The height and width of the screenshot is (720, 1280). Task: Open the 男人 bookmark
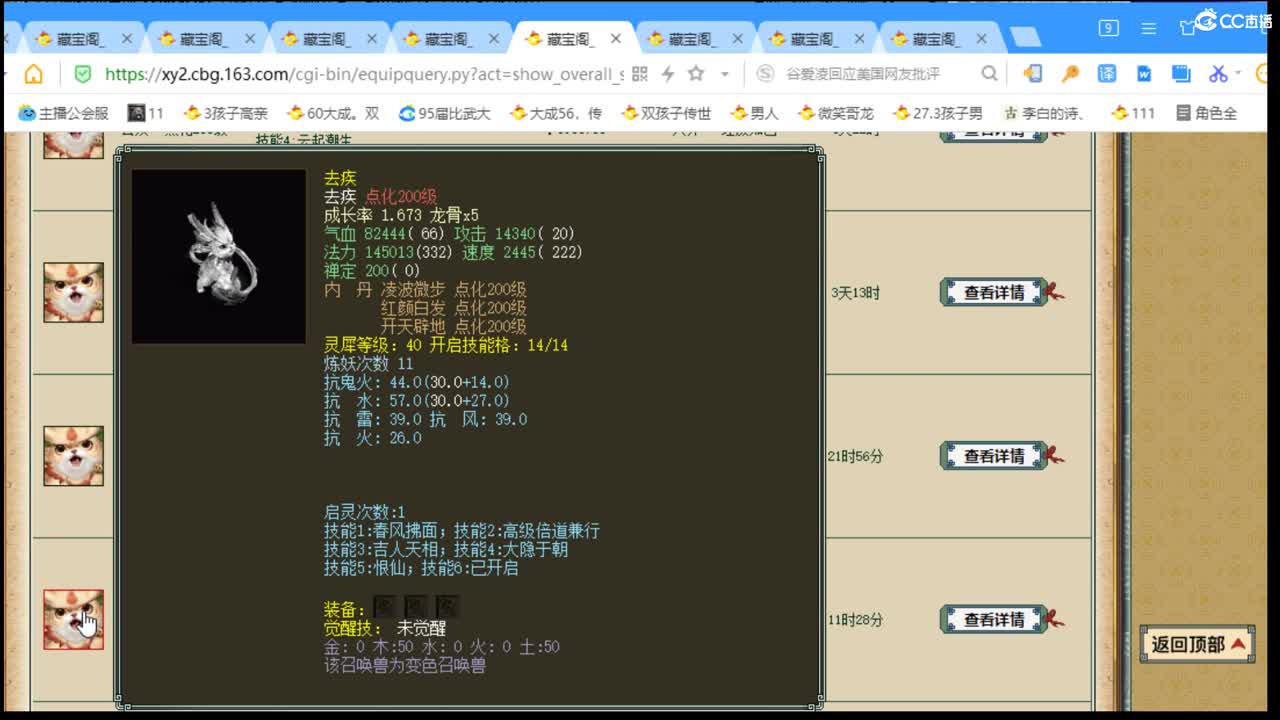[754, 113]
